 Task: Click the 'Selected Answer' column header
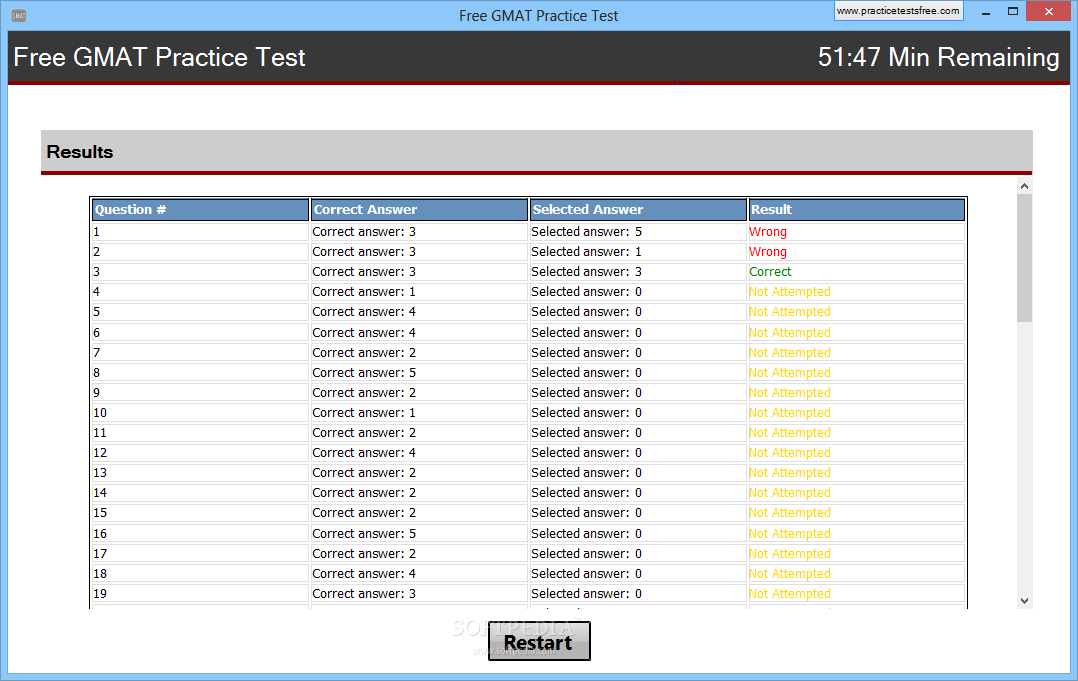click(x=638, y=210)
